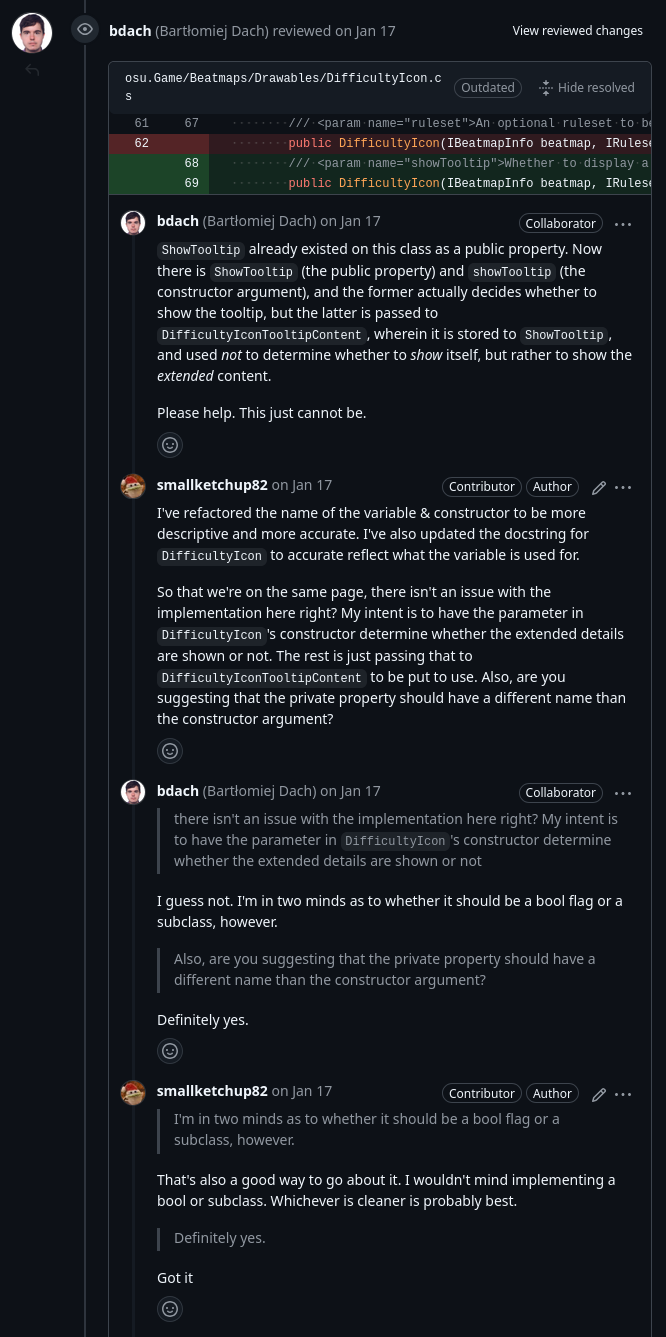Add reaction below the "Got it" comment
The width and height of the screenshot is (666, 1337).
(170, 1308)
